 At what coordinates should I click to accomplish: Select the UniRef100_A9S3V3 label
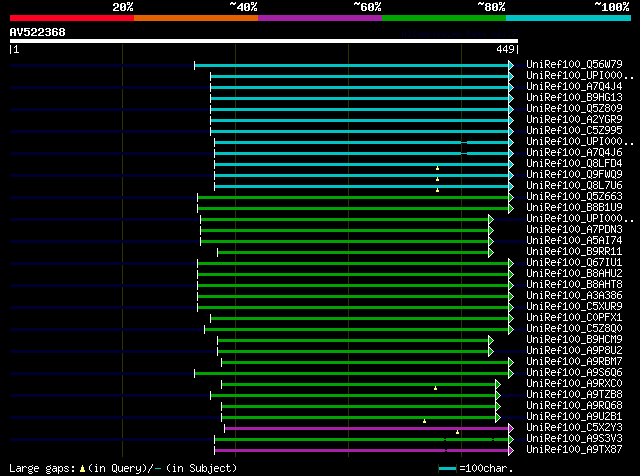574,439
